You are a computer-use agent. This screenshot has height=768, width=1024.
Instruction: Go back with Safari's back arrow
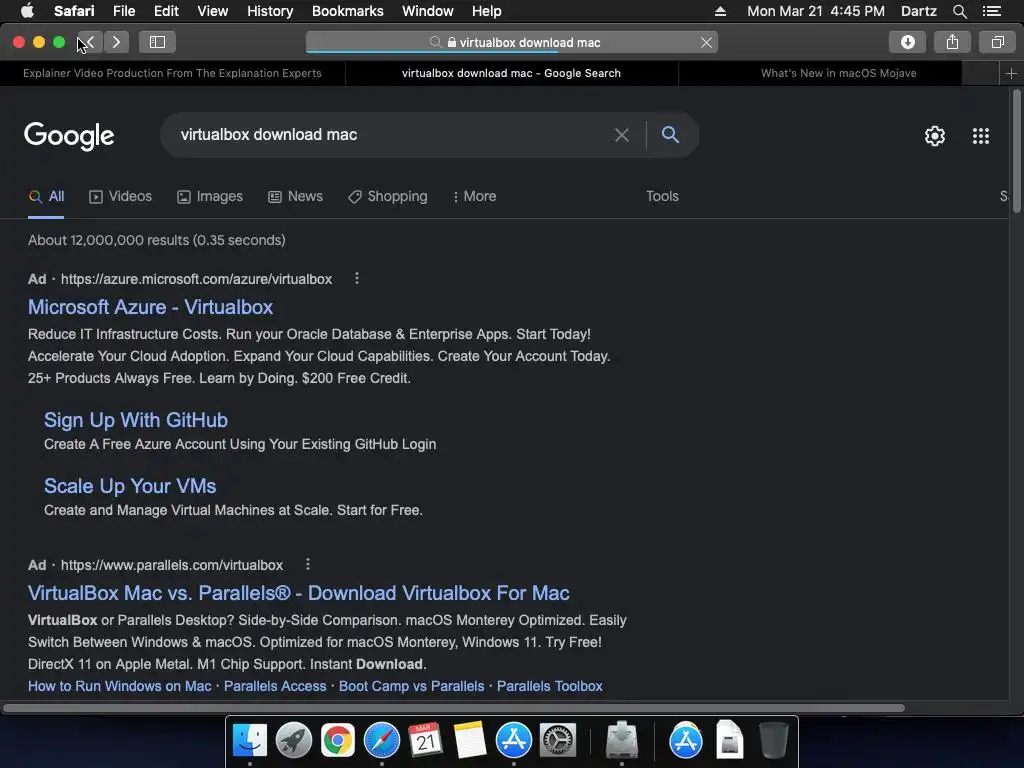tap(89, 42)
